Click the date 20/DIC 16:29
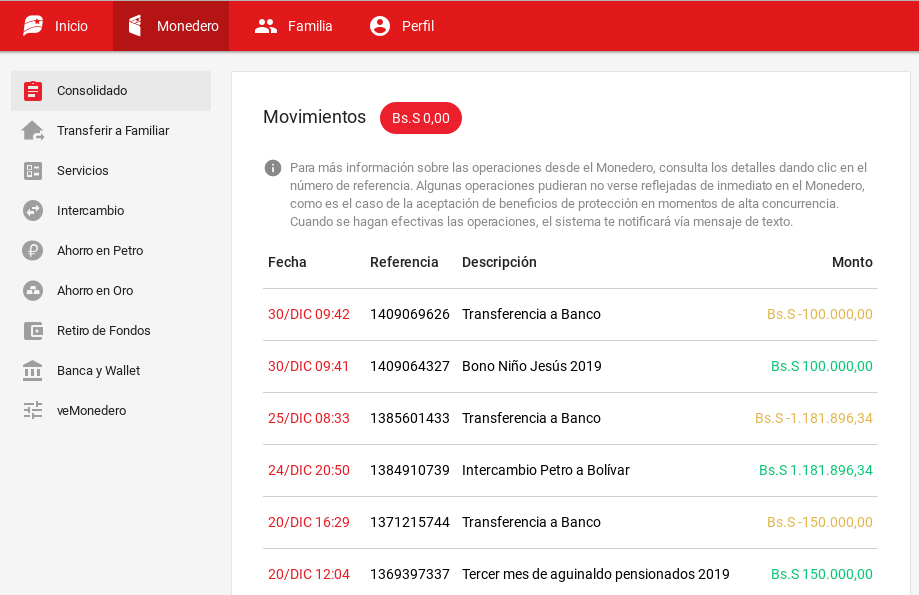The height and width of the screenshot is (595, 919). click(x=309, y=522)
